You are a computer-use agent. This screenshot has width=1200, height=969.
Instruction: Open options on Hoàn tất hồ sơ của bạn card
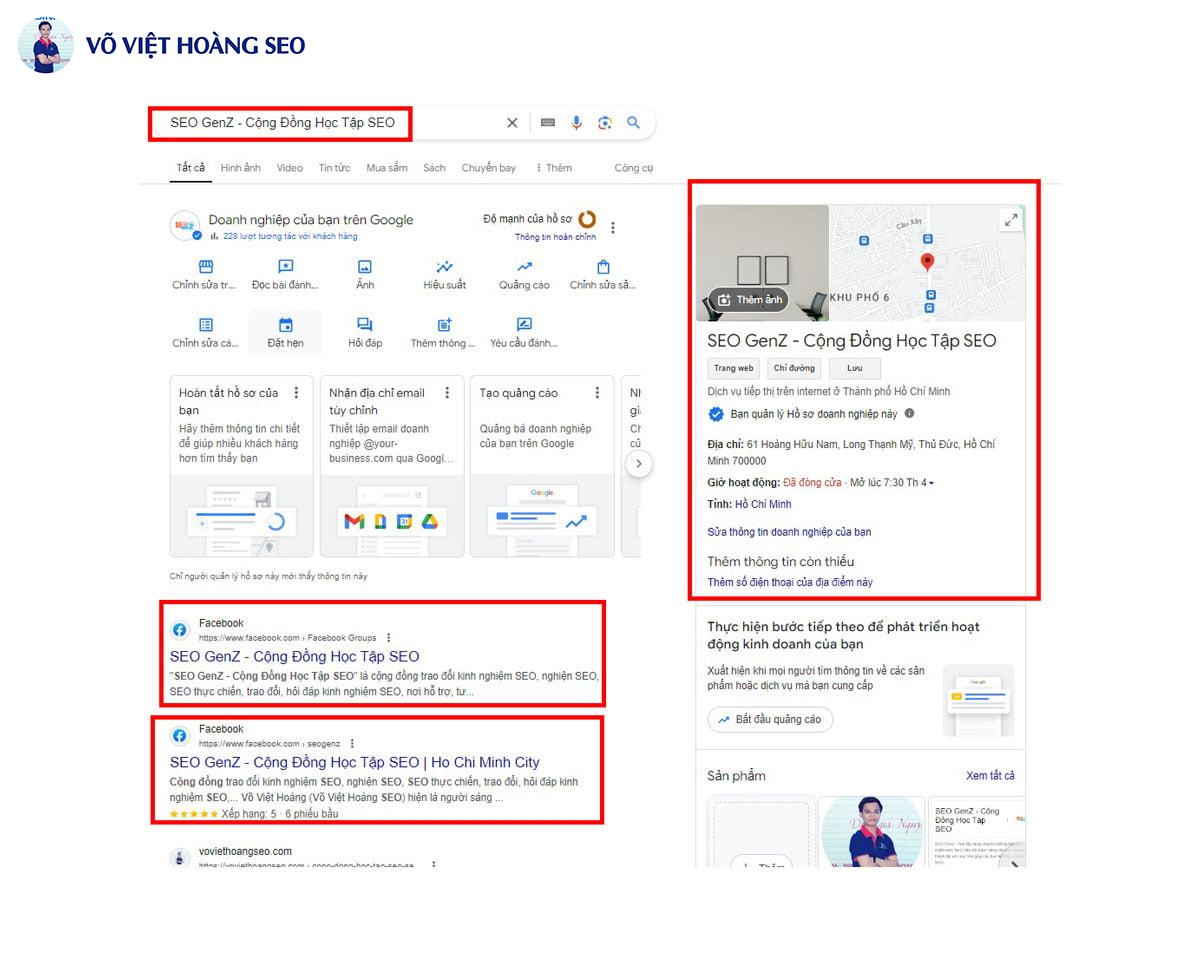[x=296, y=393]
